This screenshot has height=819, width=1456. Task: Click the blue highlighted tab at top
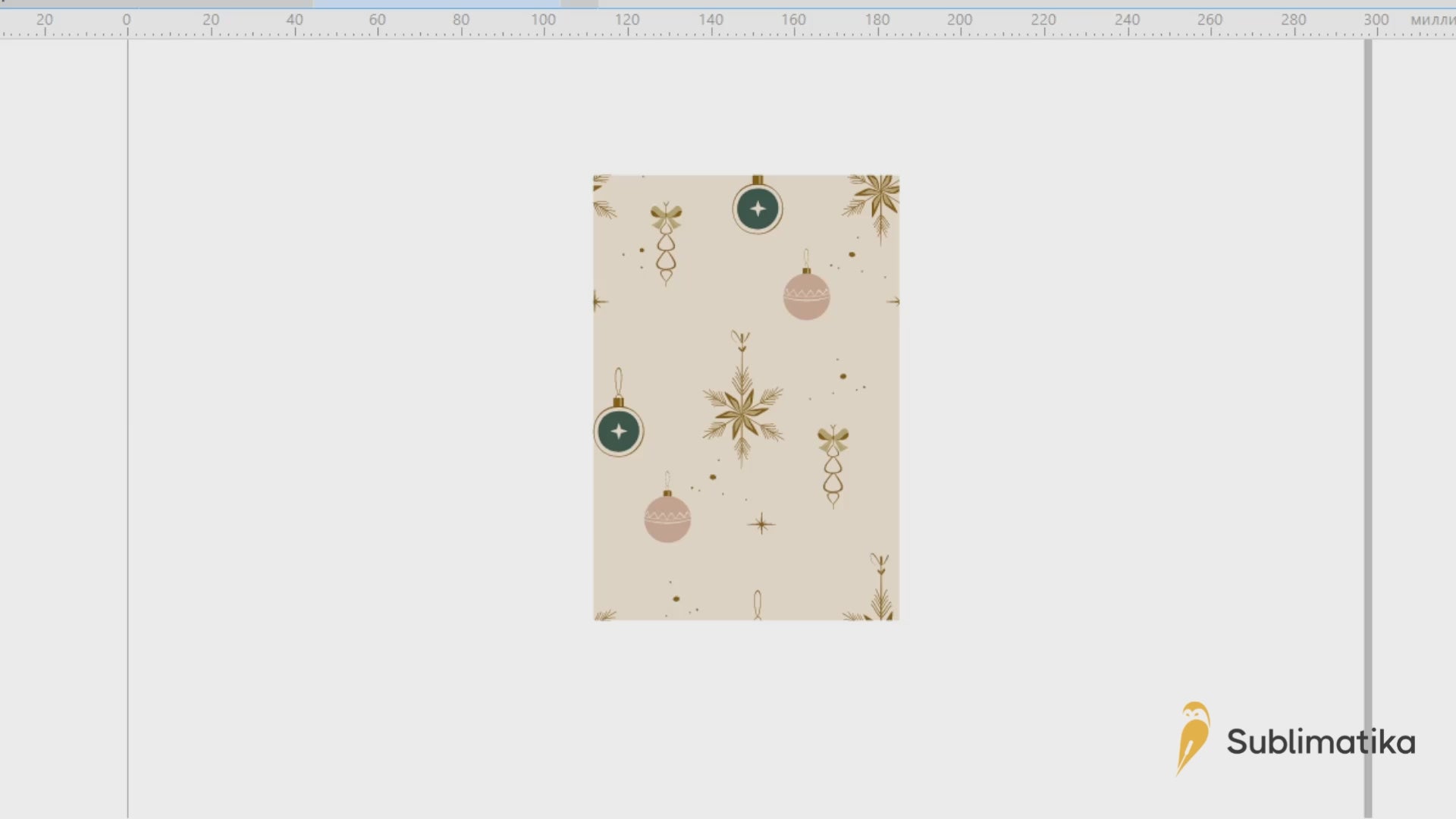[x=436, y=4]
